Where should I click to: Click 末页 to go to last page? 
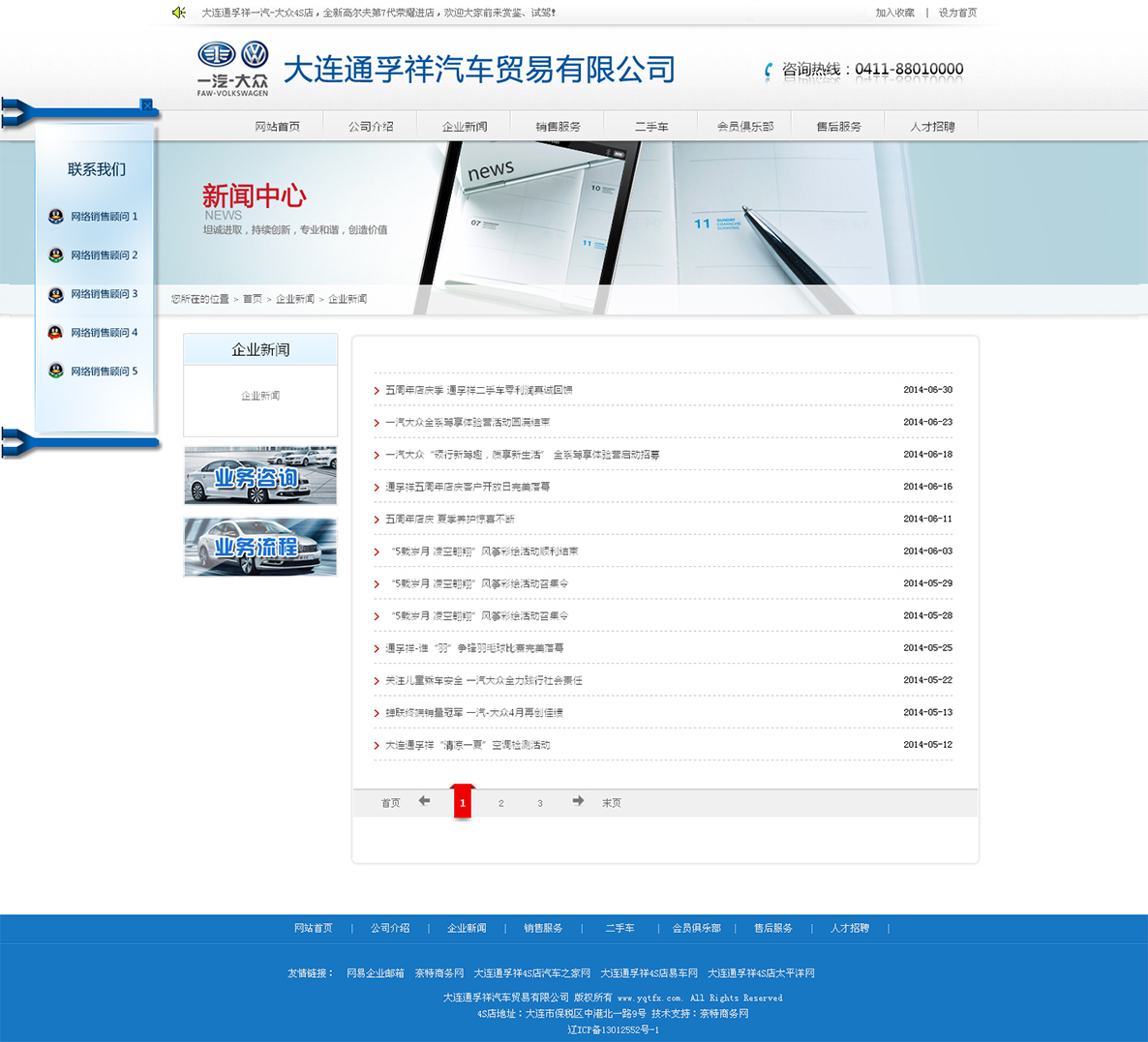[x=612, y=803]
